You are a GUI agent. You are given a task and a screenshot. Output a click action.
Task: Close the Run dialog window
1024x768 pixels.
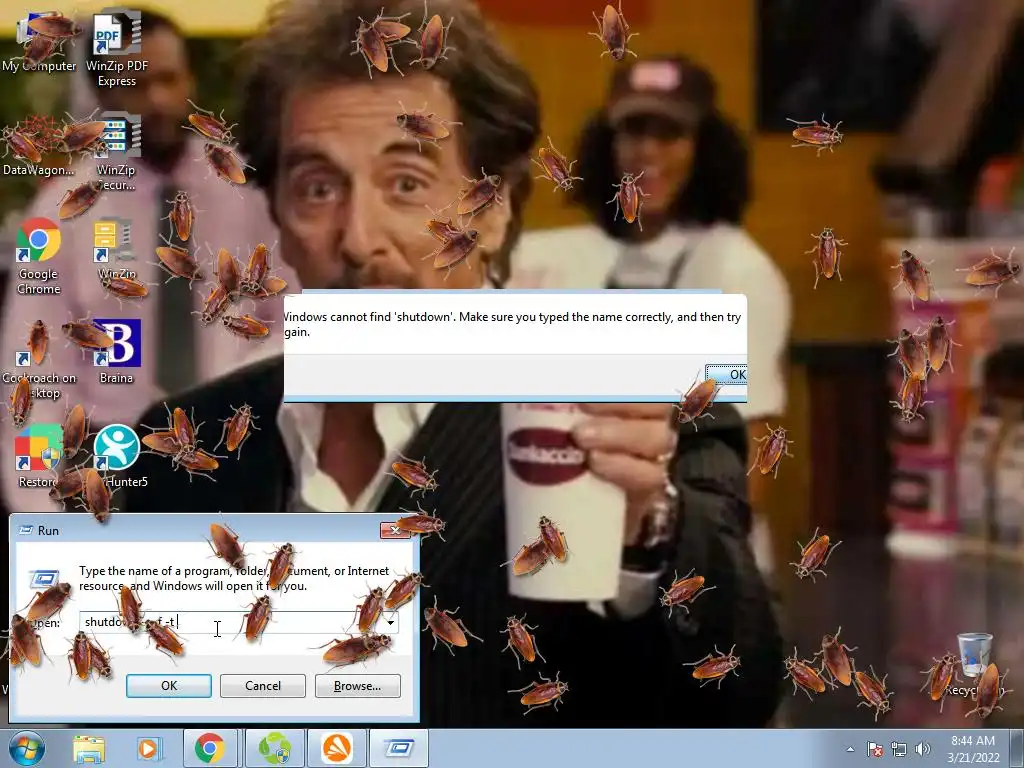395,530
